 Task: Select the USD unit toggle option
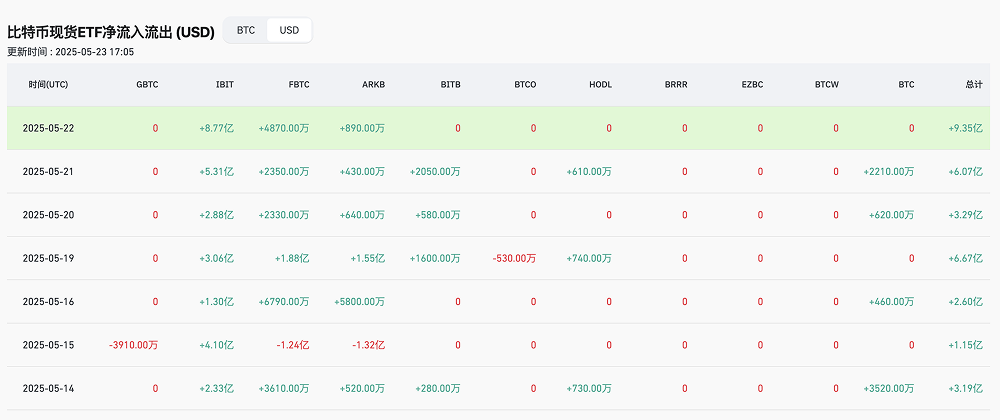tap(289, 30)
